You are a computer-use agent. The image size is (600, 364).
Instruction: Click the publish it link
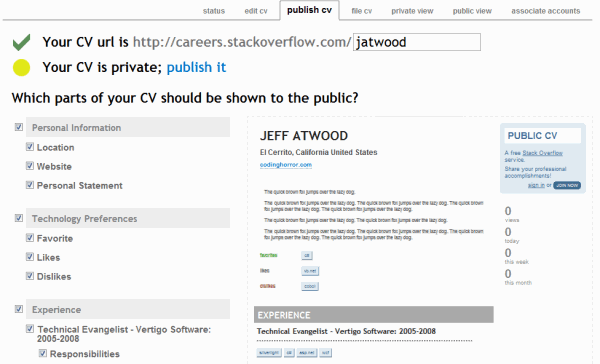coord(196,67)
